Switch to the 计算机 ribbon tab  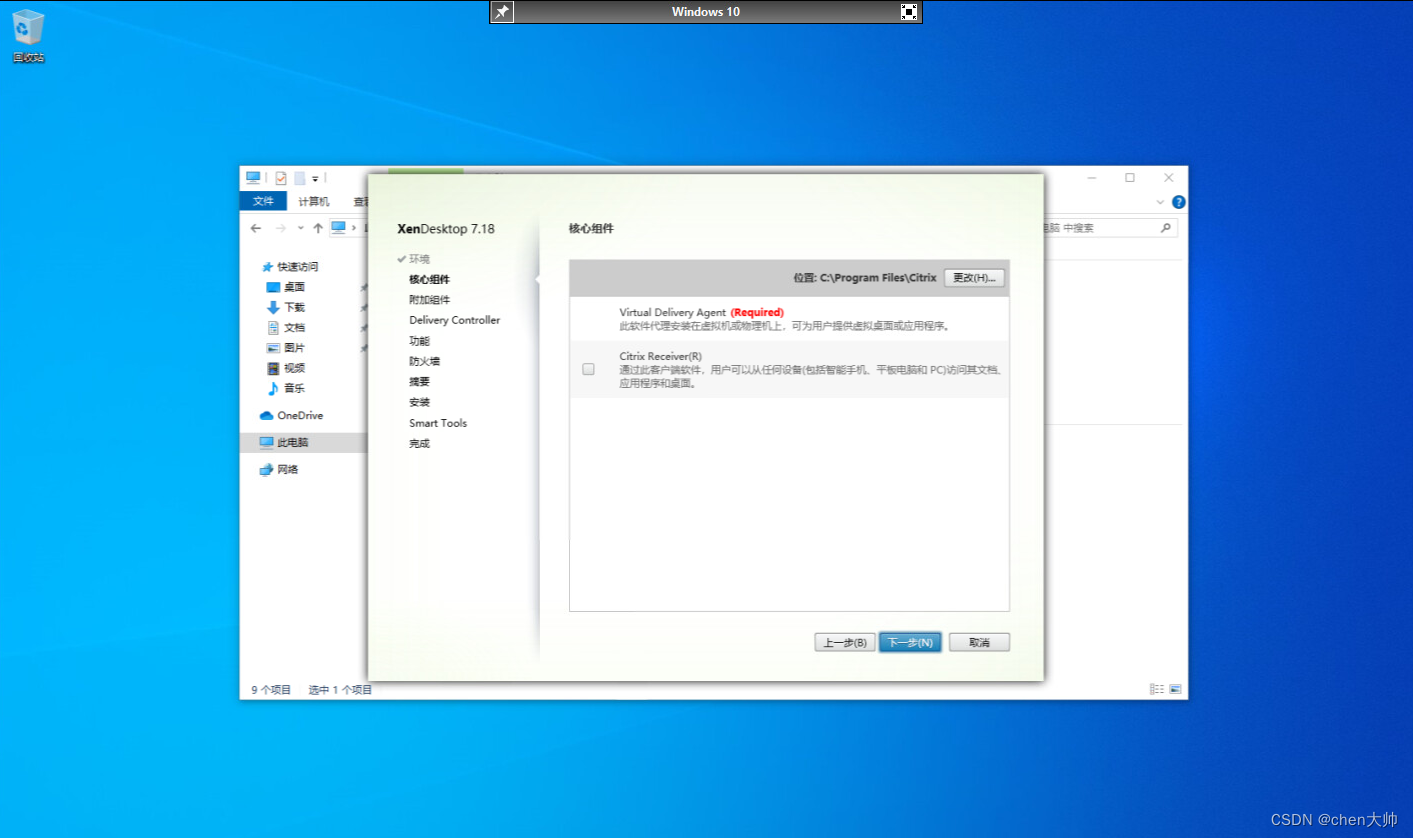coord(314,201)
